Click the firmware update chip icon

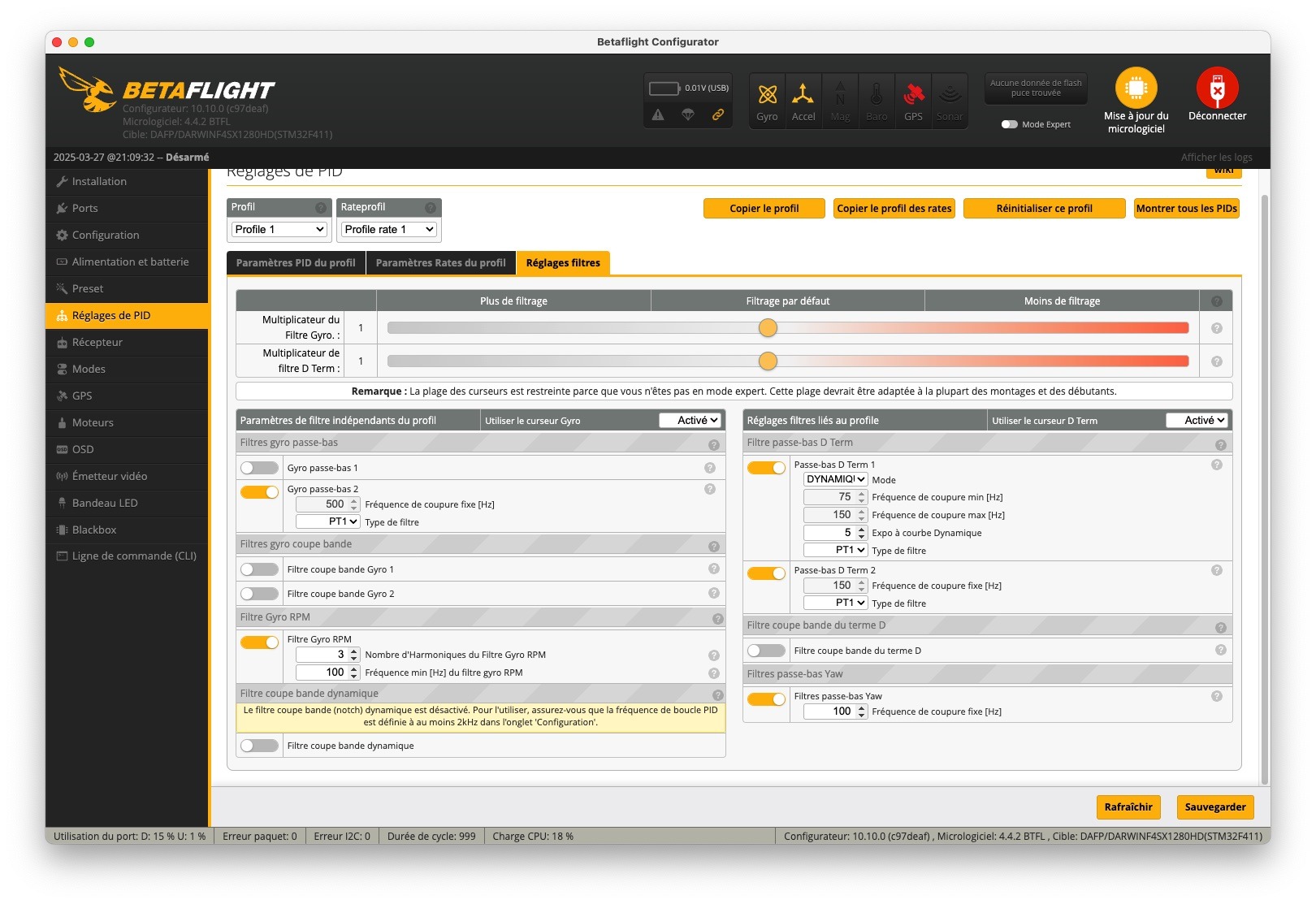click(1136, 88)
